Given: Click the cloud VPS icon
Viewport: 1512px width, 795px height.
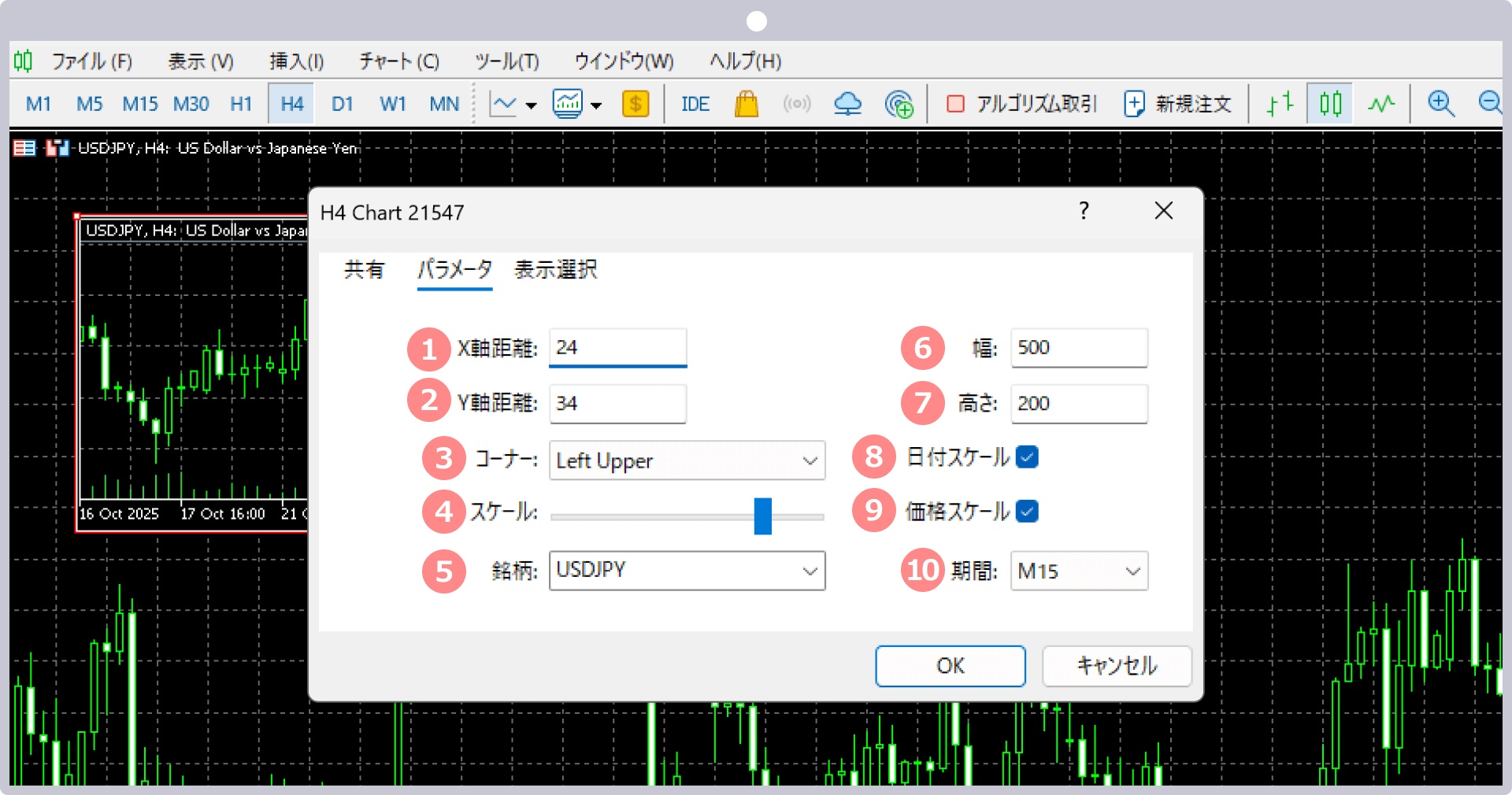Looking at the screenshot, I should [x=847, y=103].
